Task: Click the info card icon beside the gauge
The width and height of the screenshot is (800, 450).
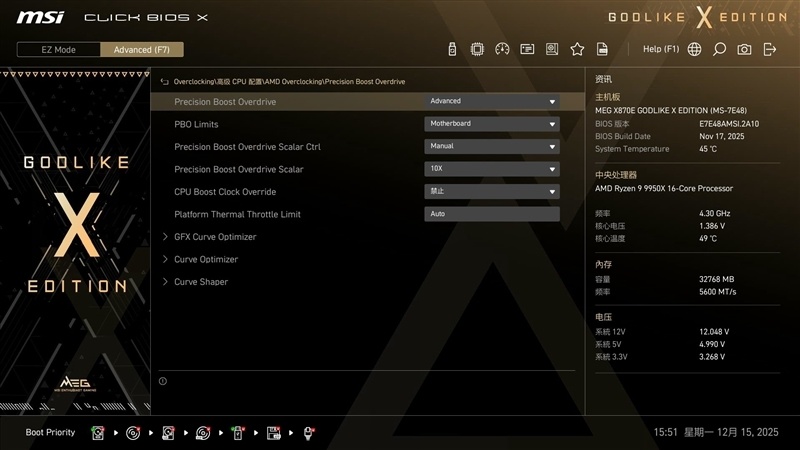Action: coord(527,49)
